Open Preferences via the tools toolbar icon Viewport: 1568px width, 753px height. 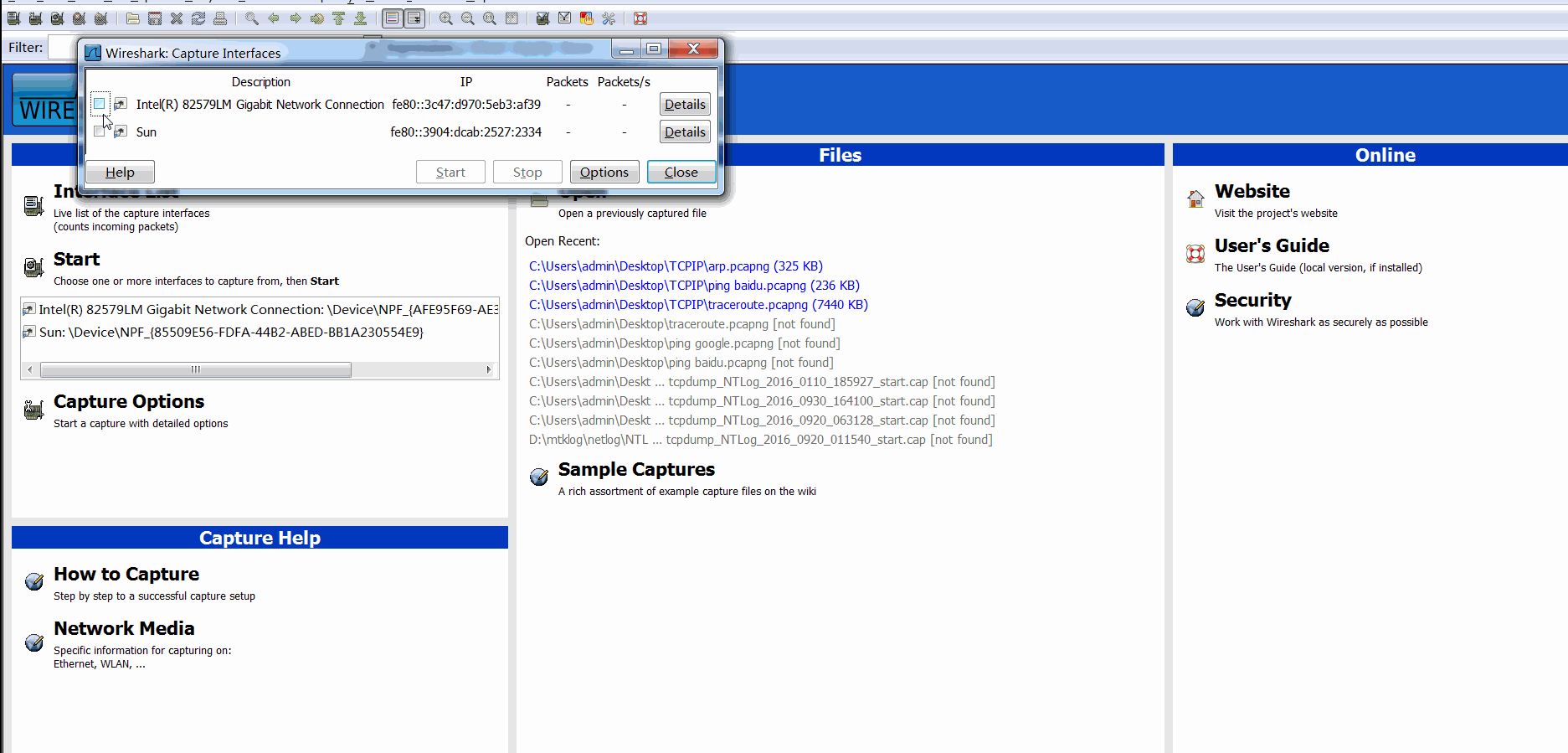(x=609, y=18)
